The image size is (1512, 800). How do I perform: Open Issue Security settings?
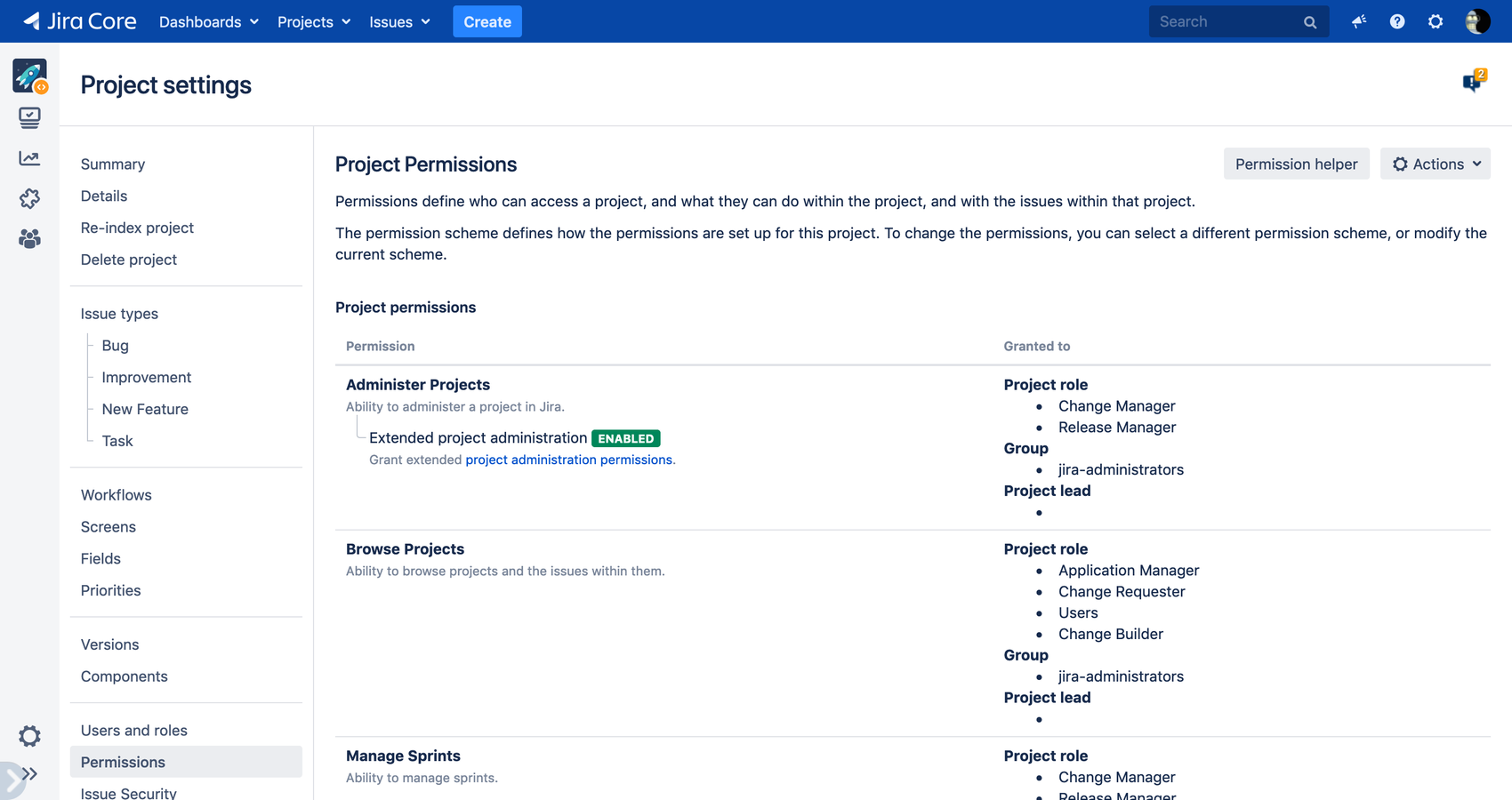coord(129,793)
